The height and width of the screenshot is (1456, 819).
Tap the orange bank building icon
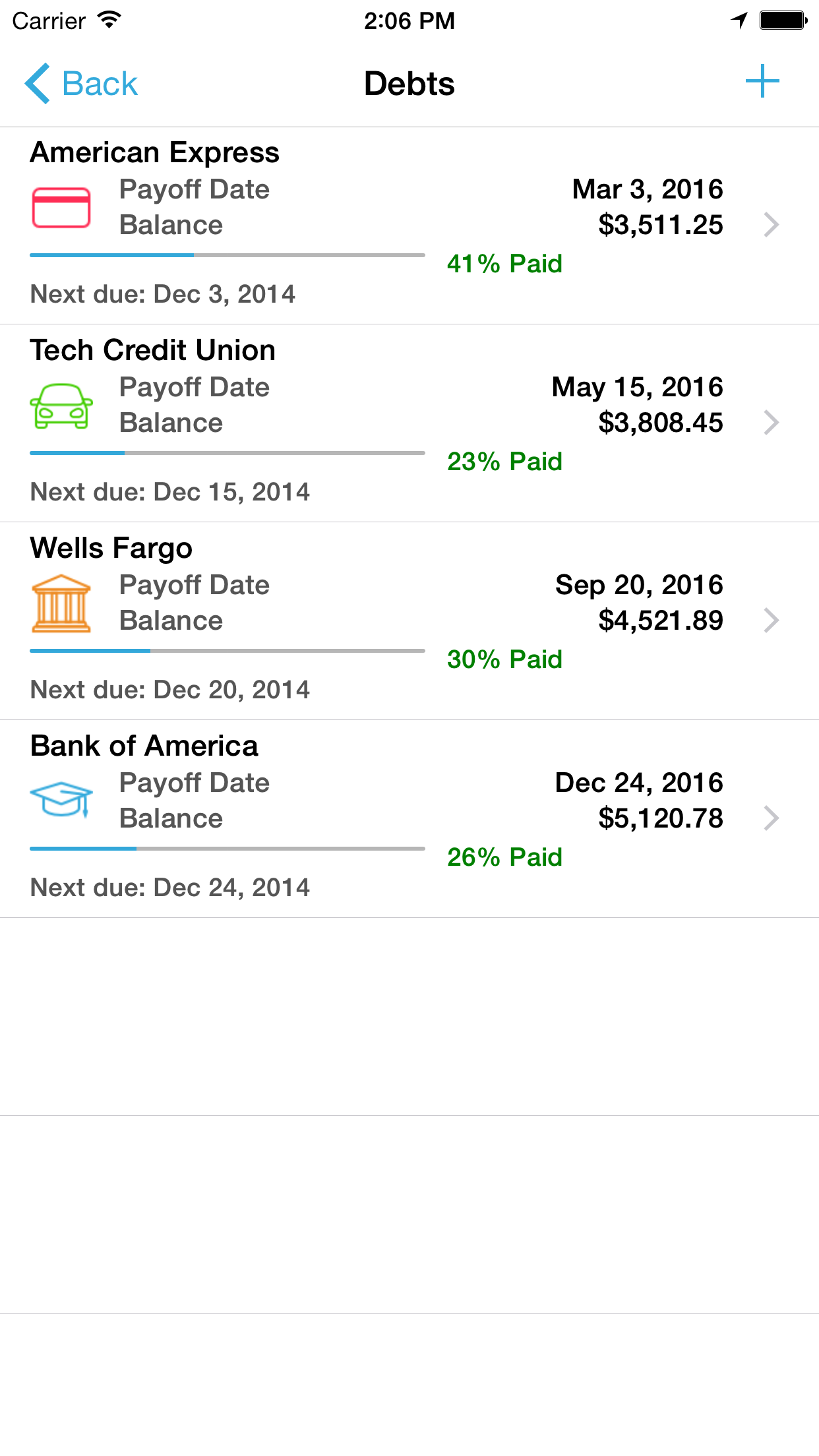(61, 603)
